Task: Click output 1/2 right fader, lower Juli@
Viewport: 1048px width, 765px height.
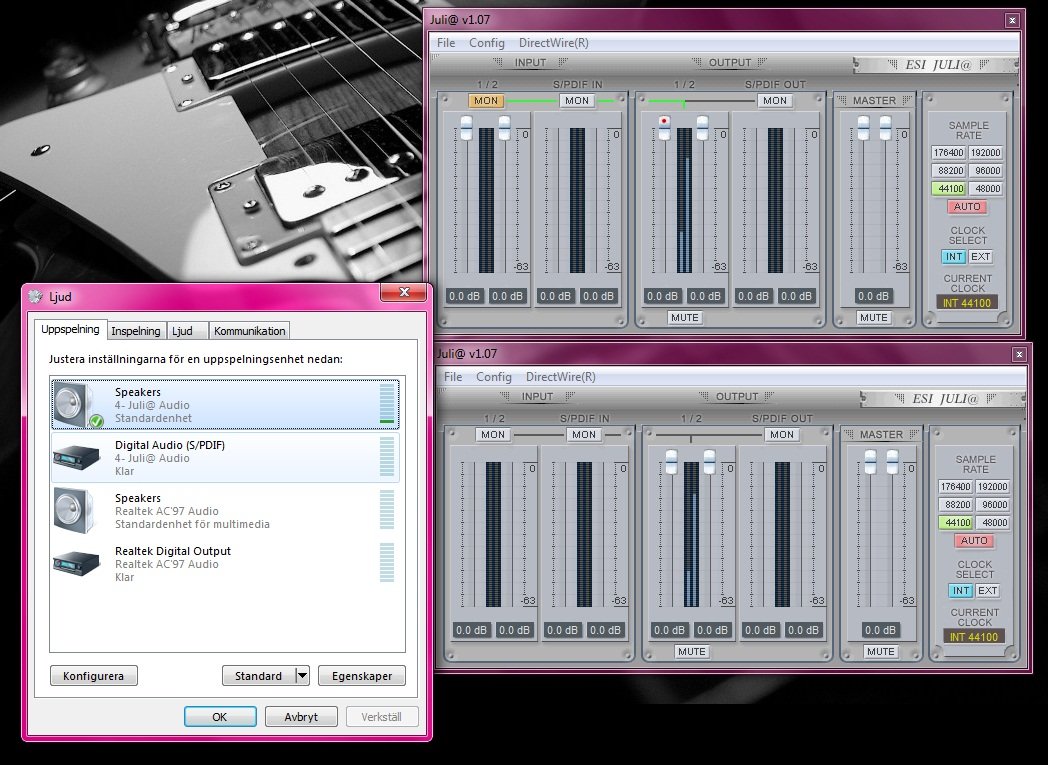Action: 709,462
